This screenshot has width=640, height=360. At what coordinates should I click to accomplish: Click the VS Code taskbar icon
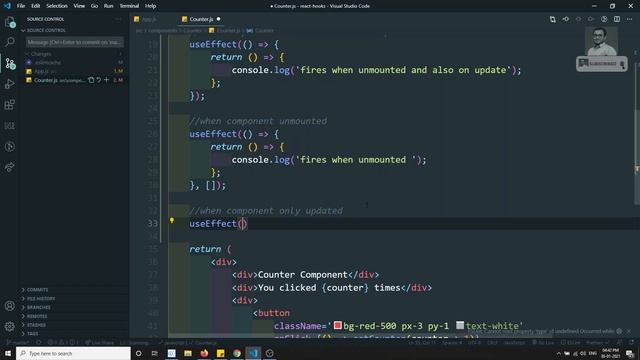click(253, 353)
